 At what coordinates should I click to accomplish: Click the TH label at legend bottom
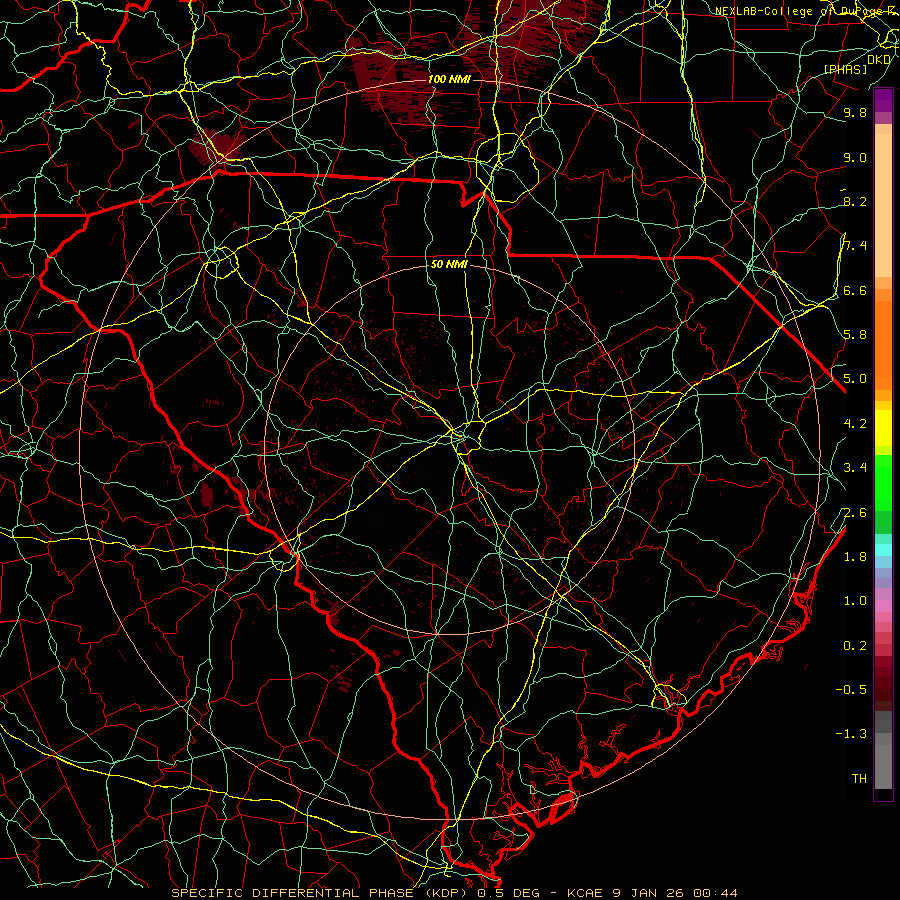[859, 779]
